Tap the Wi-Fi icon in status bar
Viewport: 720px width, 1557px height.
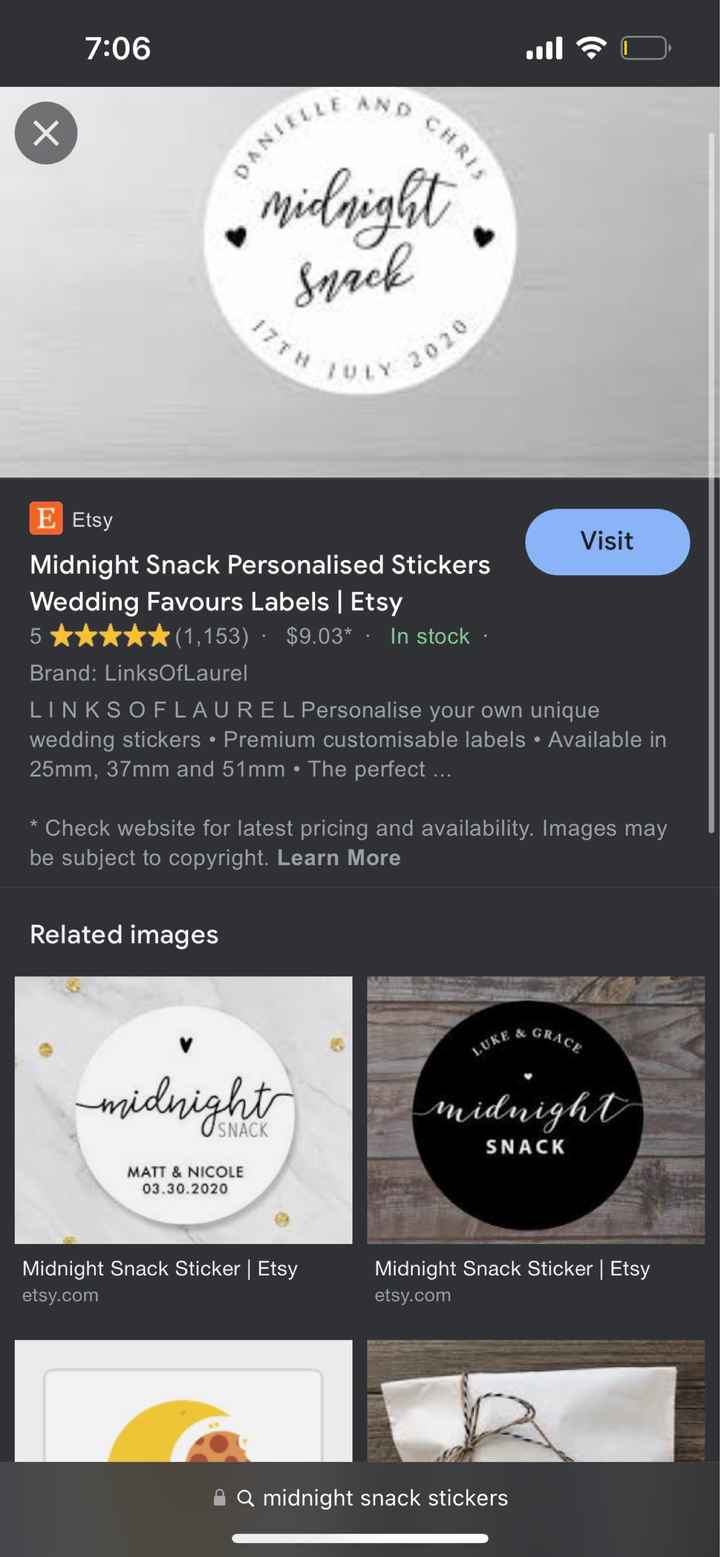tap(592, 48)
